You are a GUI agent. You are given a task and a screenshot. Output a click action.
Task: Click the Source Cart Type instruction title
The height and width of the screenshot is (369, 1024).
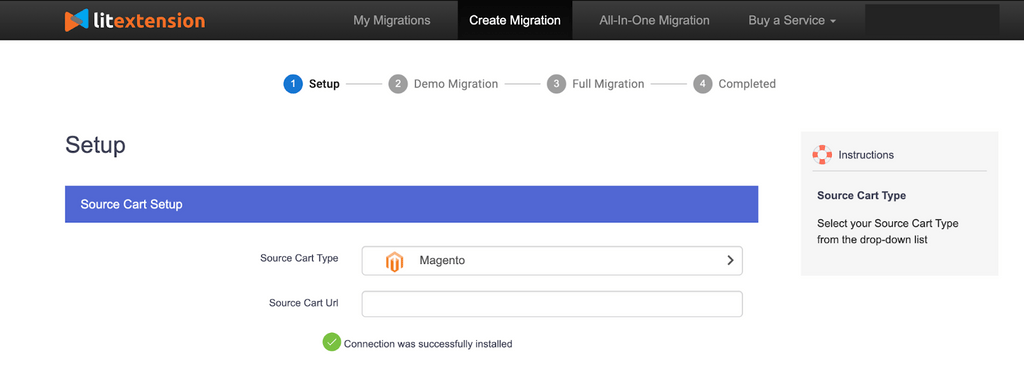pos(861,195)
